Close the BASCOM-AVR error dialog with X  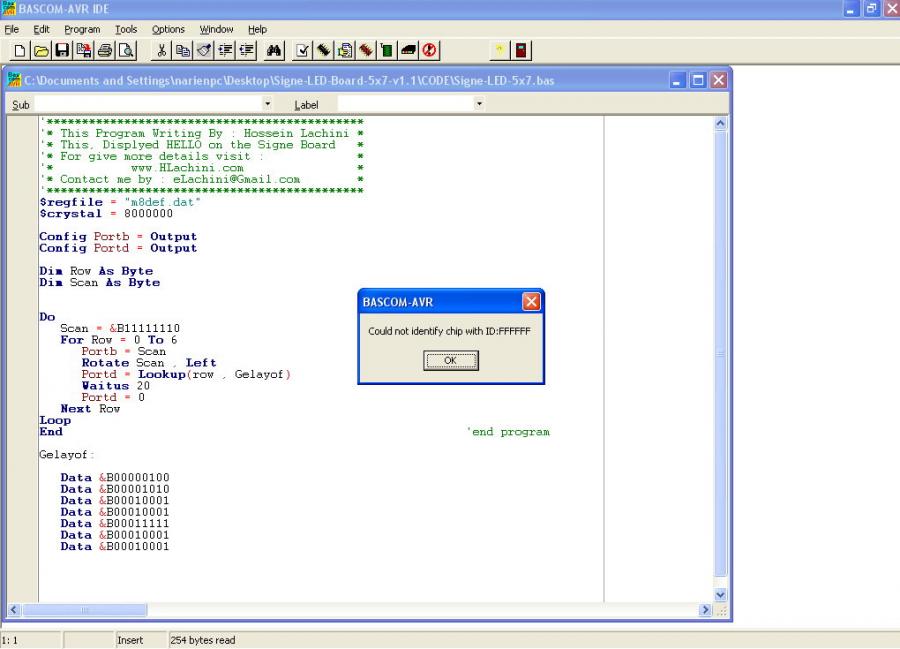[531, 301]
